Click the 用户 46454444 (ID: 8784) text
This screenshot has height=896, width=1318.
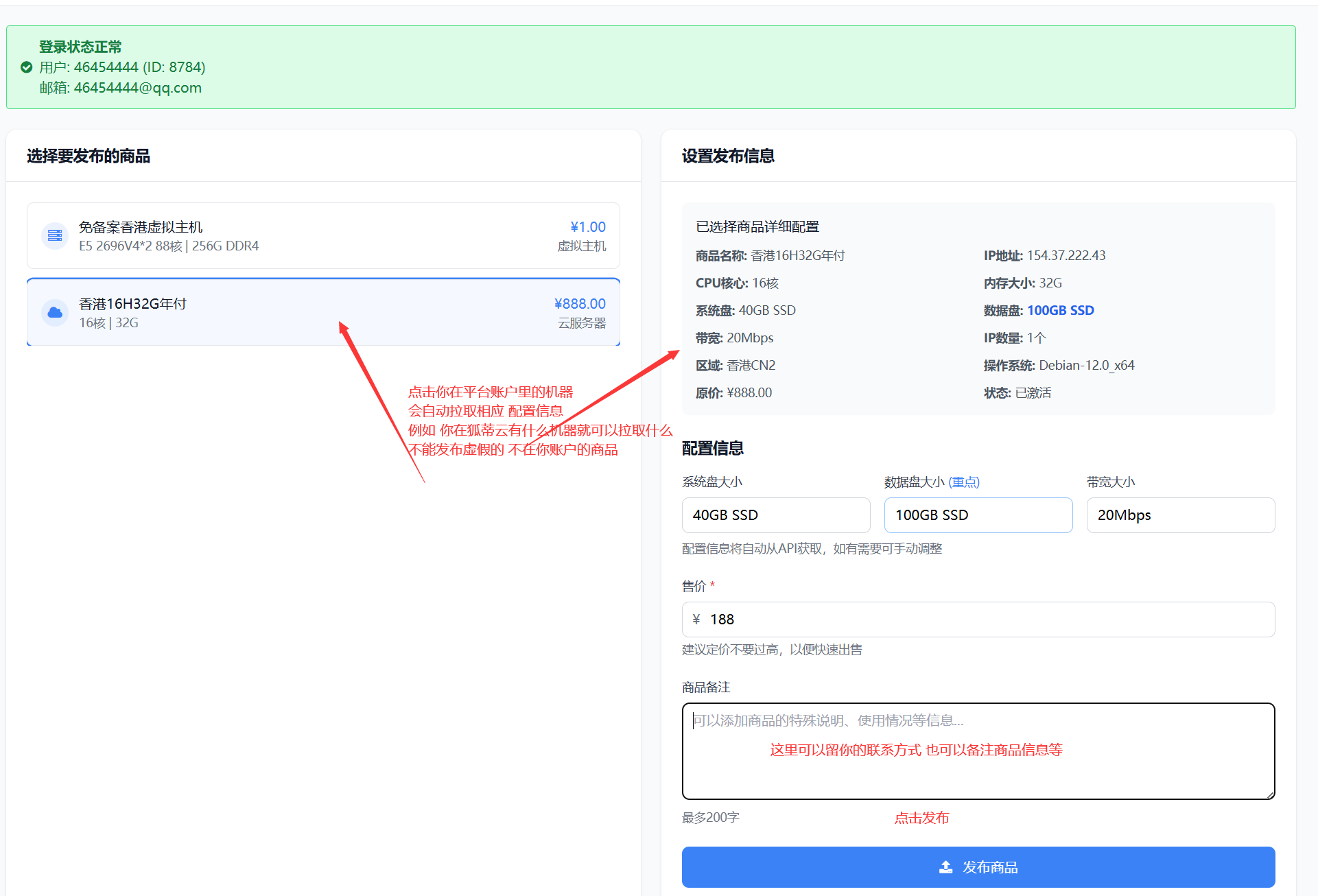point(122,67)
